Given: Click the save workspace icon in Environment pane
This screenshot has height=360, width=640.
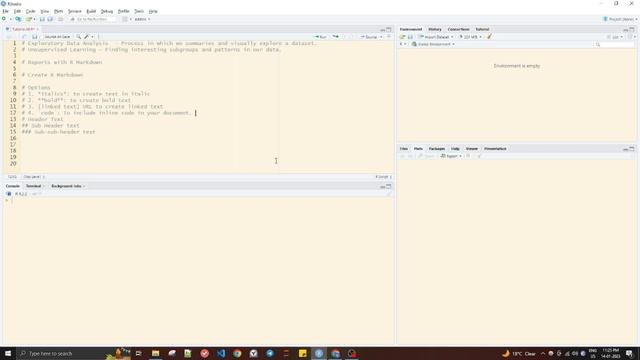Looking at the screenshot, I should point(410,37).
